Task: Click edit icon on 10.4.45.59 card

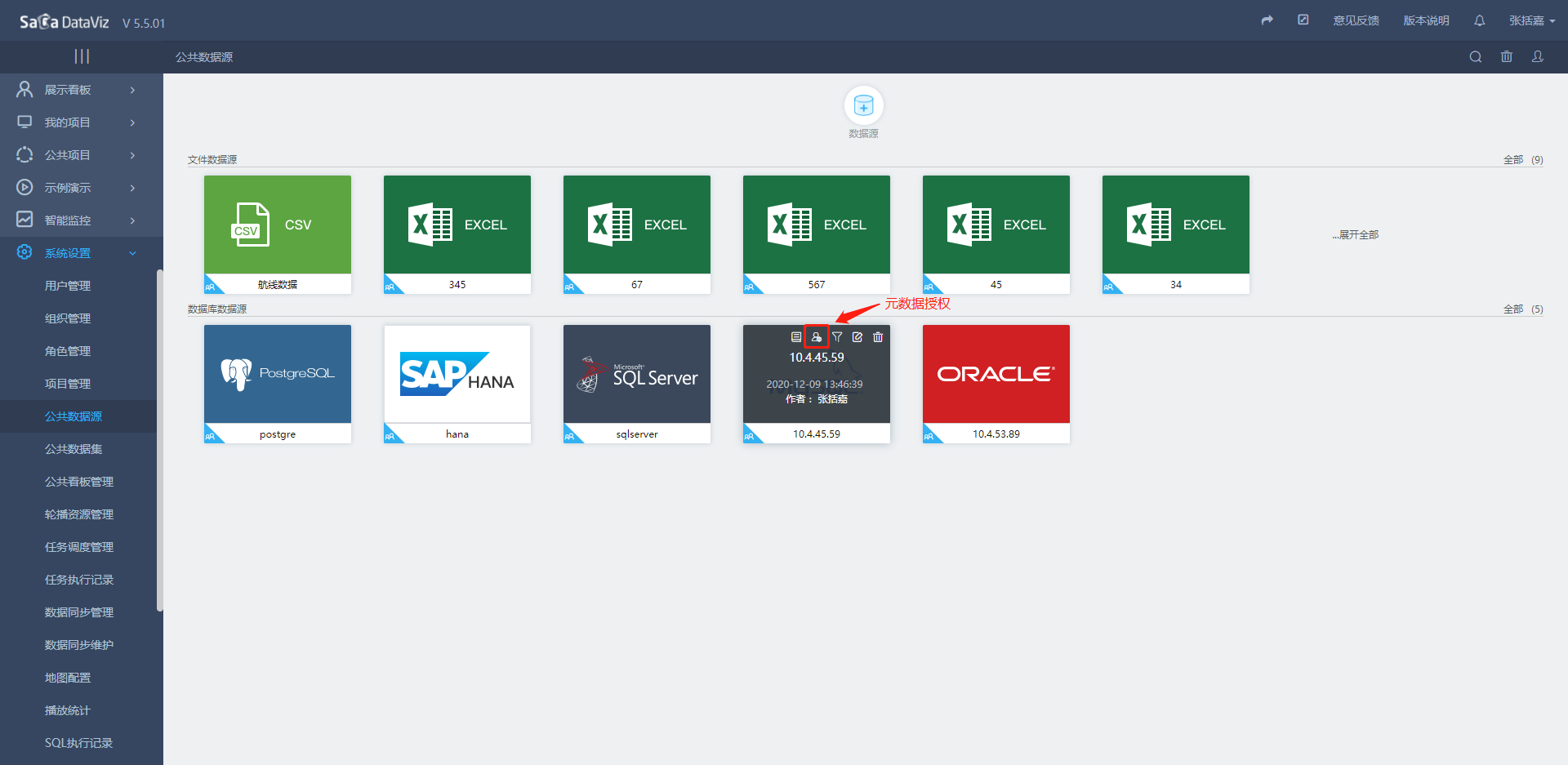Action: [857, 336]
